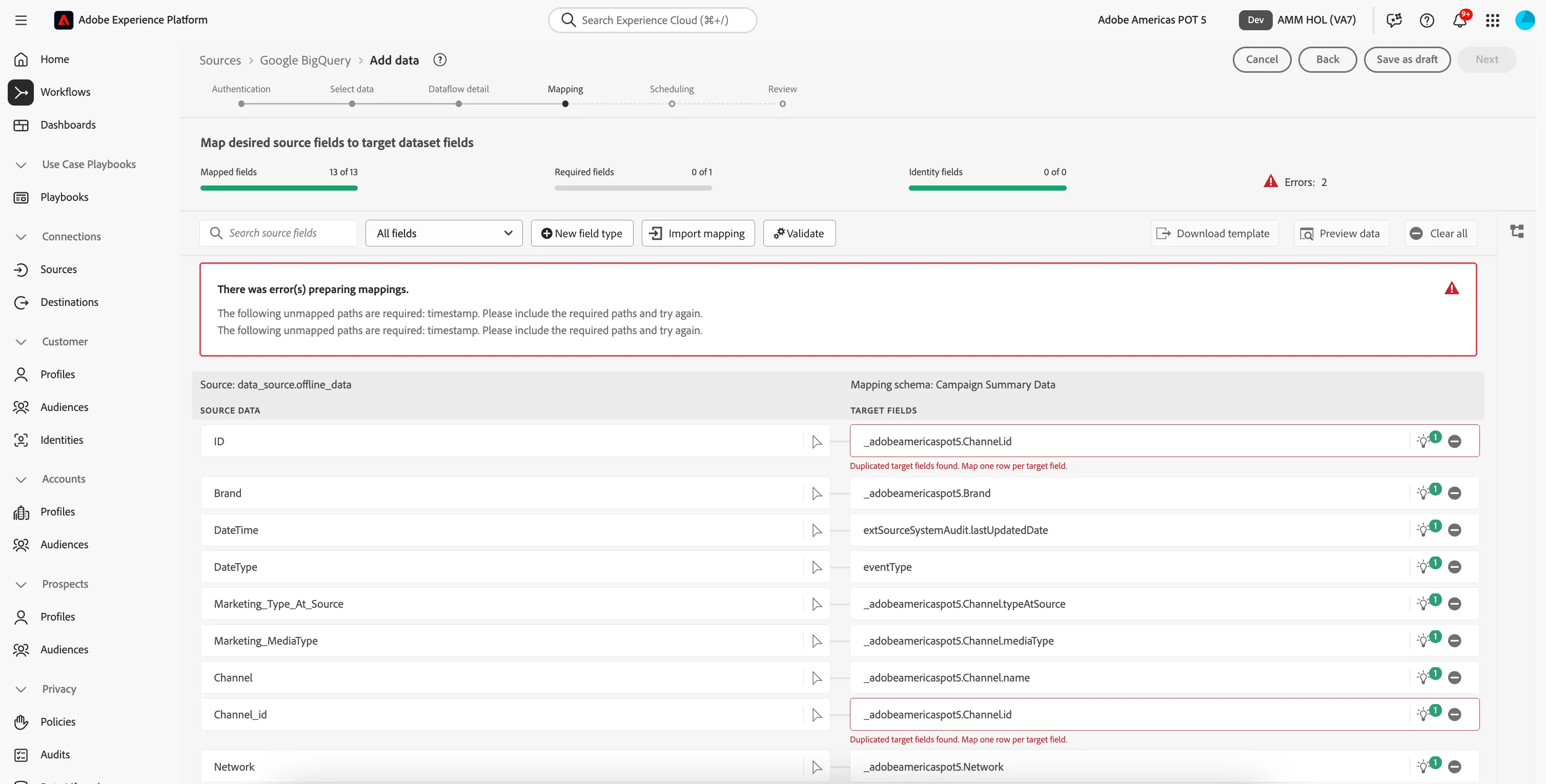Open the app switcher grid icon

point(1493,20)
